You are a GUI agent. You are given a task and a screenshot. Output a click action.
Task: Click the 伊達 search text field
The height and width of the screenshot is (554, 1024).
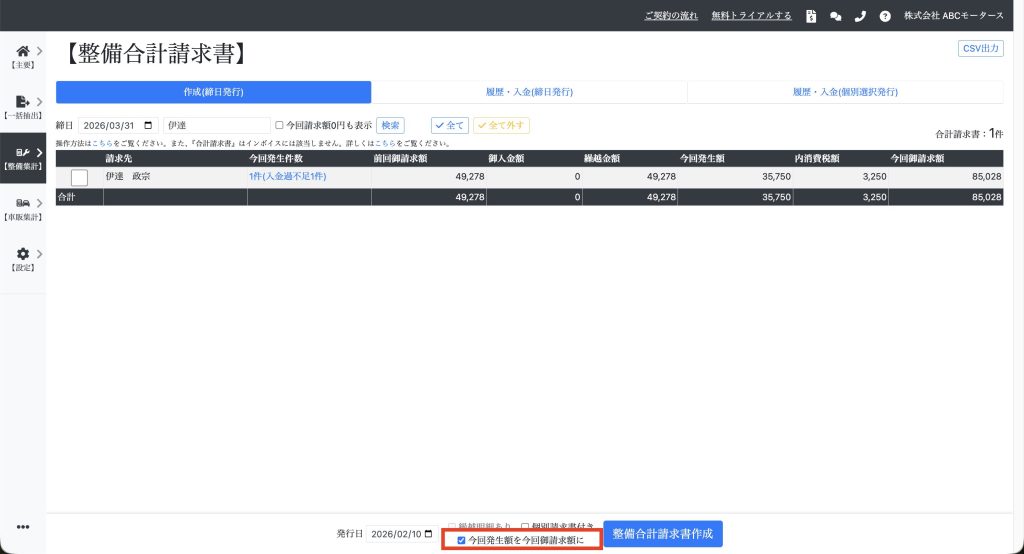[x=216, y=126]
